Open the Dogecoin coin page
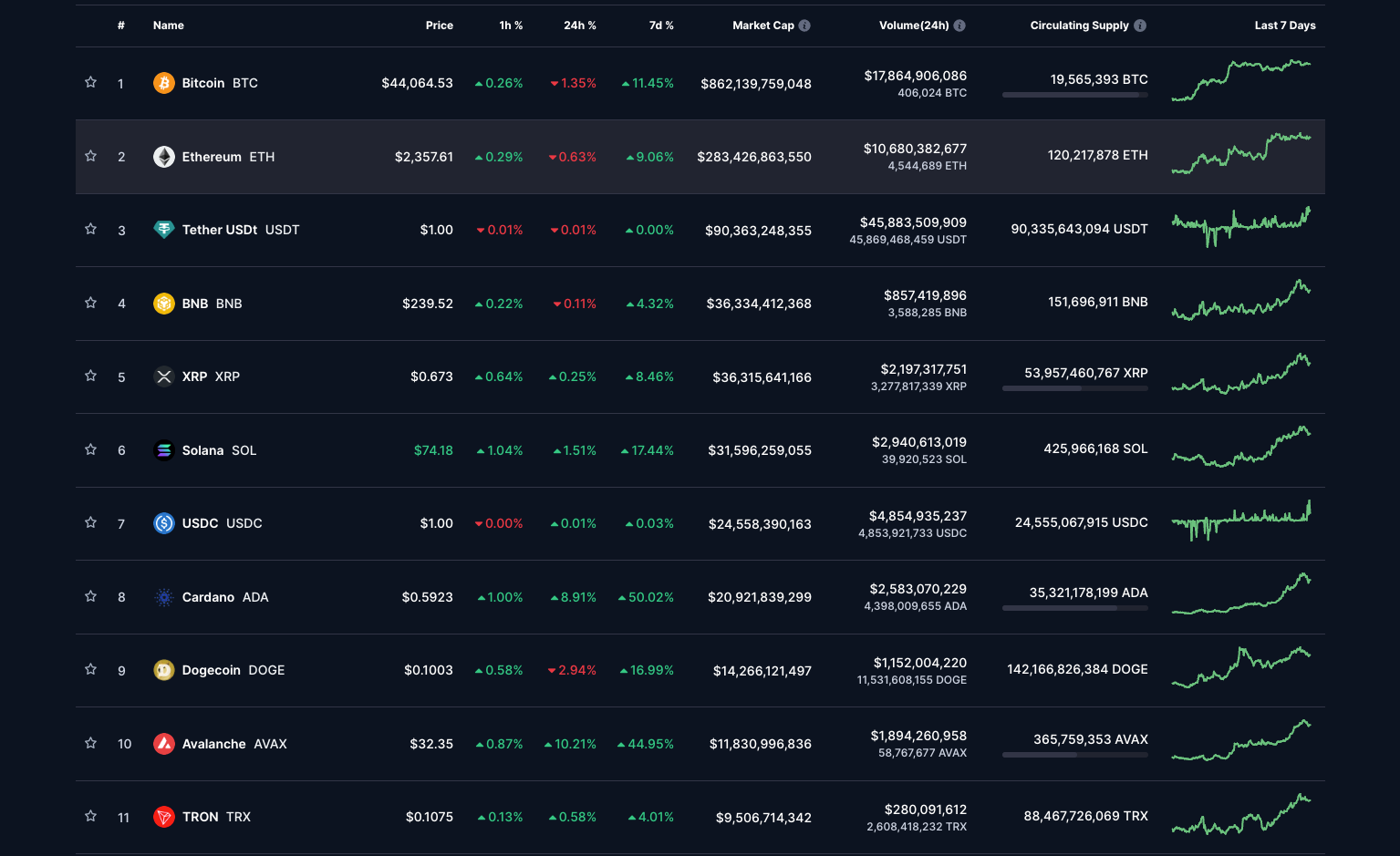 click(x=211, y=670)
